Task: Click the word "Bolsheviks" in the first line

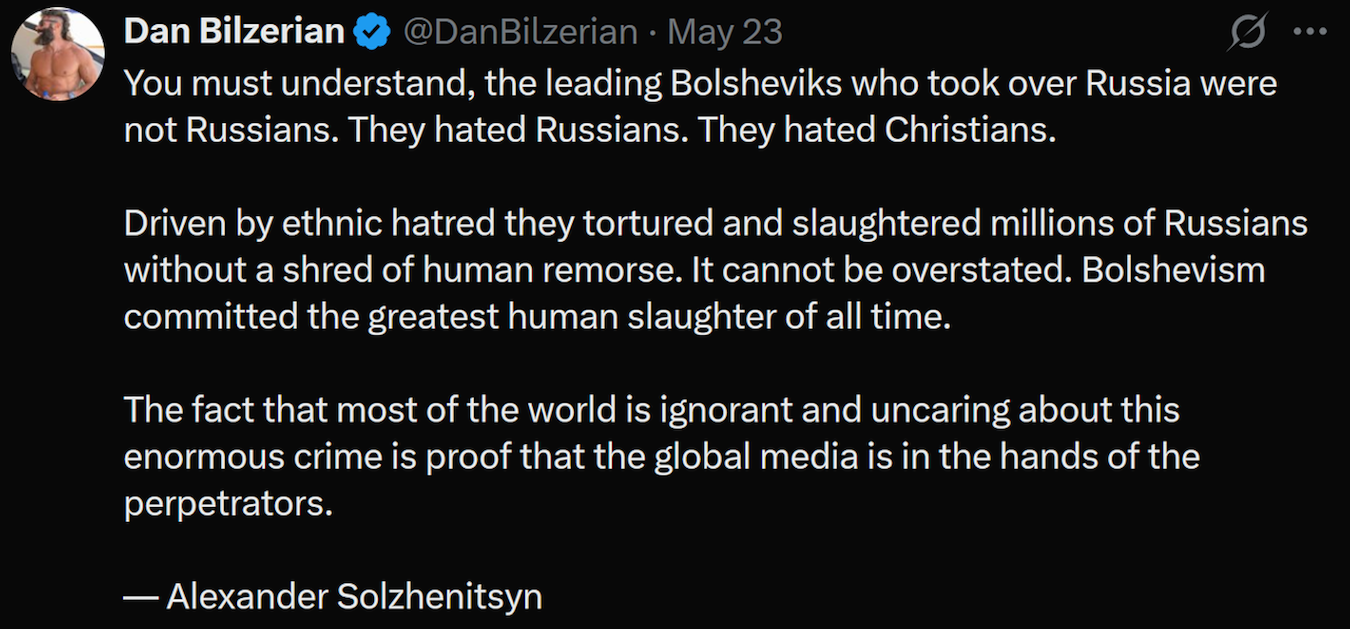Action: pos(760,84)
